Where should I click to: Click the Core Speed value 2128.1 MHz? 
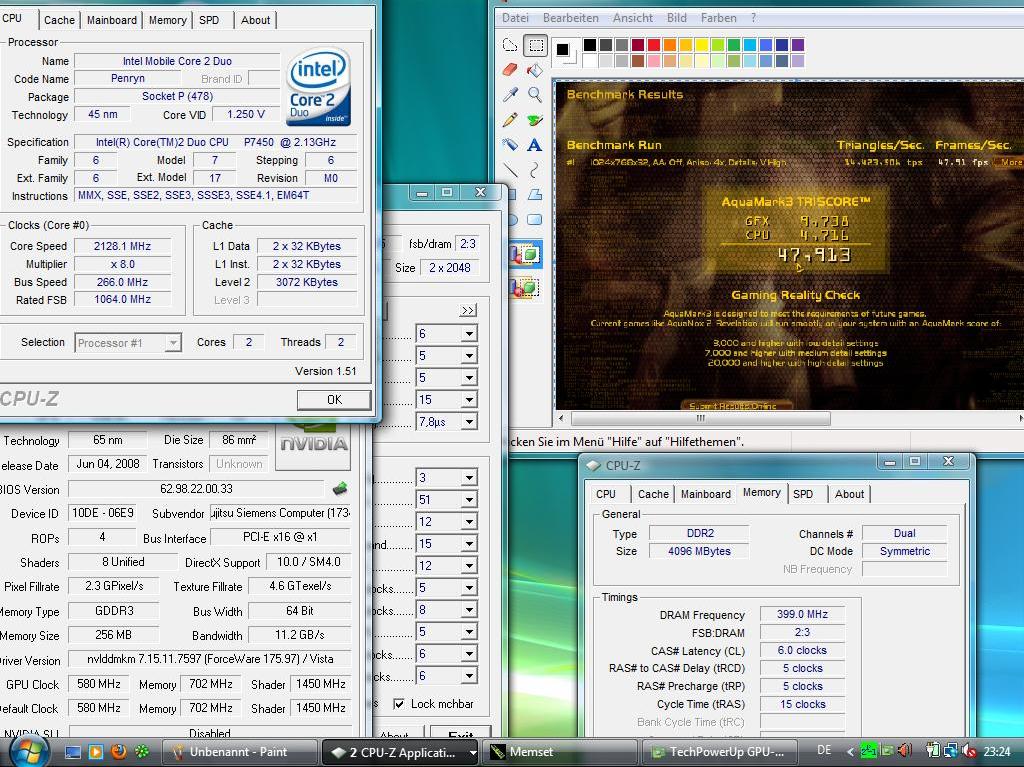(122, 246)
